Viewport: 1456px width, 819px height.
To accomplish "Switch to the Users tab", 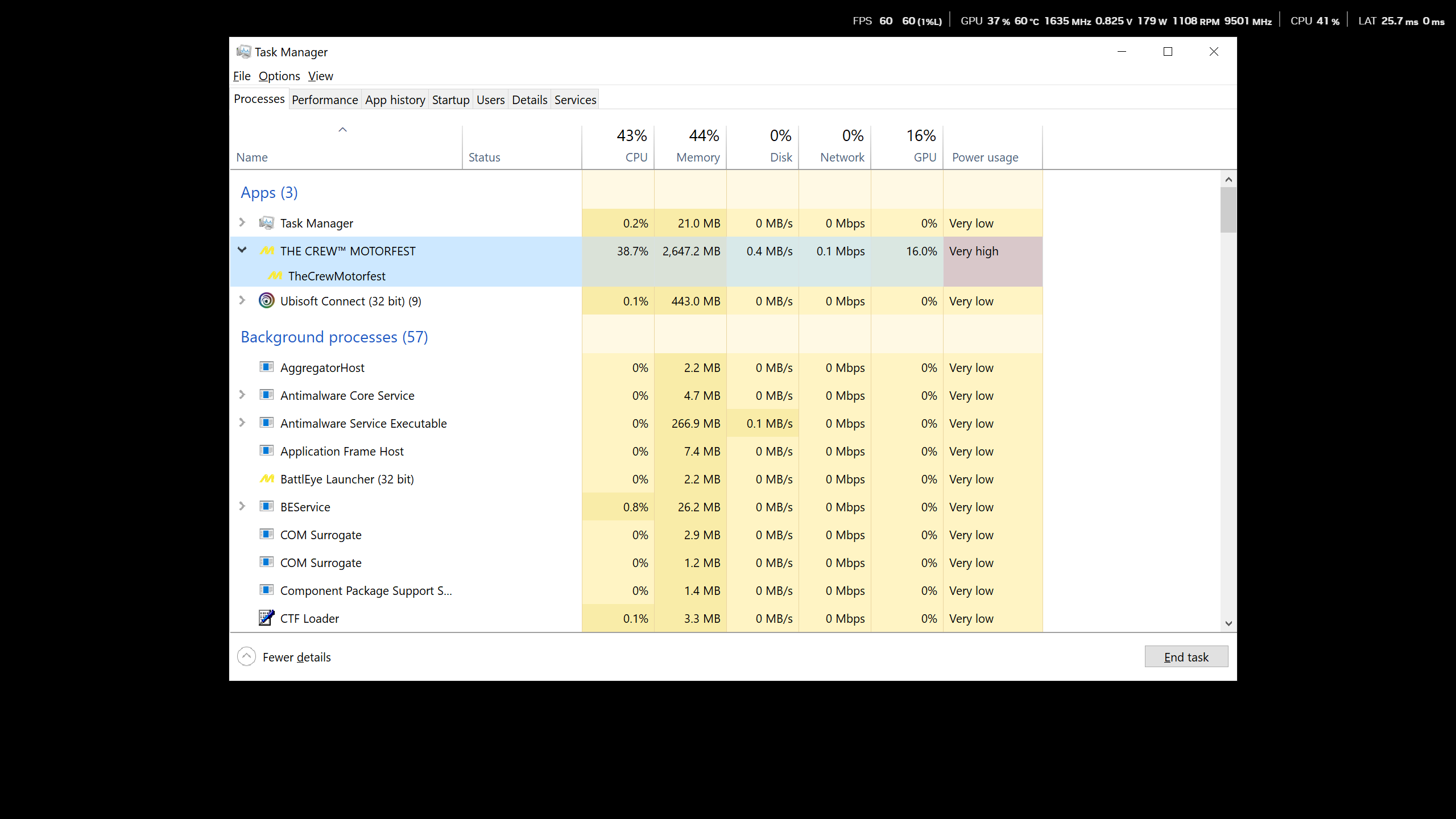I will (x=491, y=100).
